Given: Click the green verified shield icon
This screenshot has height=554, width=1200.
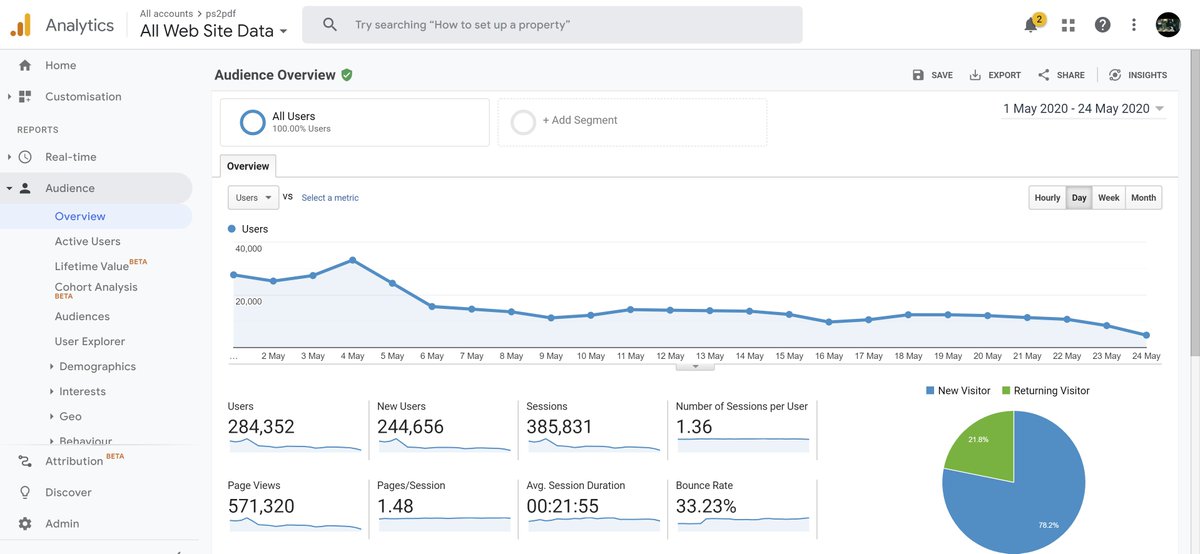Looking at the screenshot, I should coord(347,74).
